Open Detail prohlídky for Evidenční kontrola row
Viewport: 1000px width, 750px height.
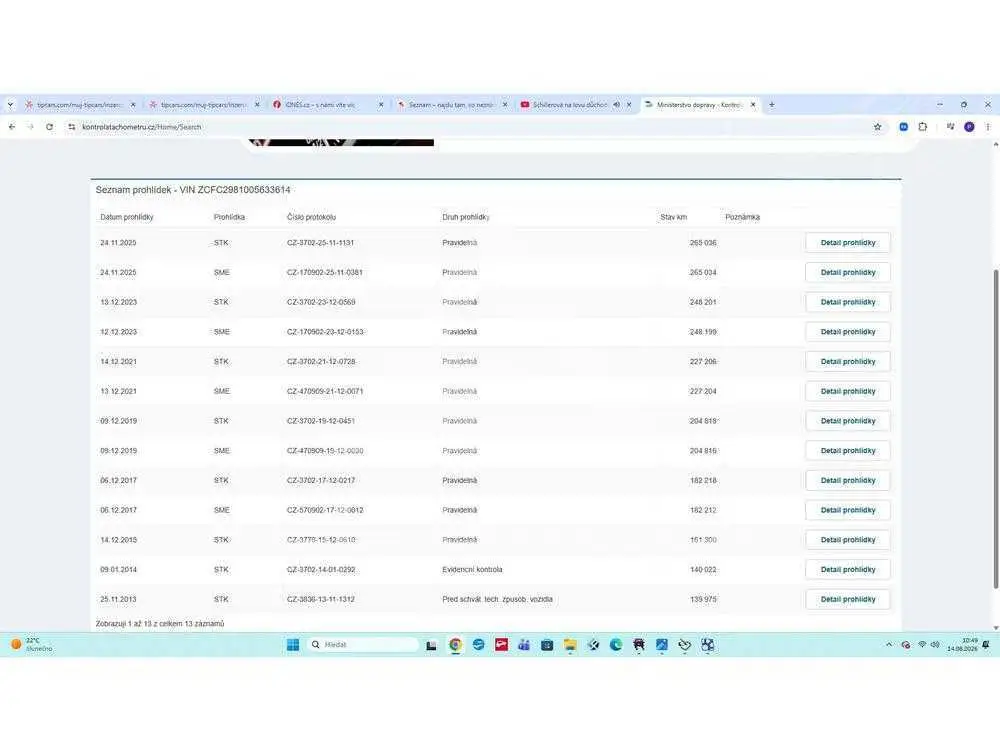pos(848,570)
